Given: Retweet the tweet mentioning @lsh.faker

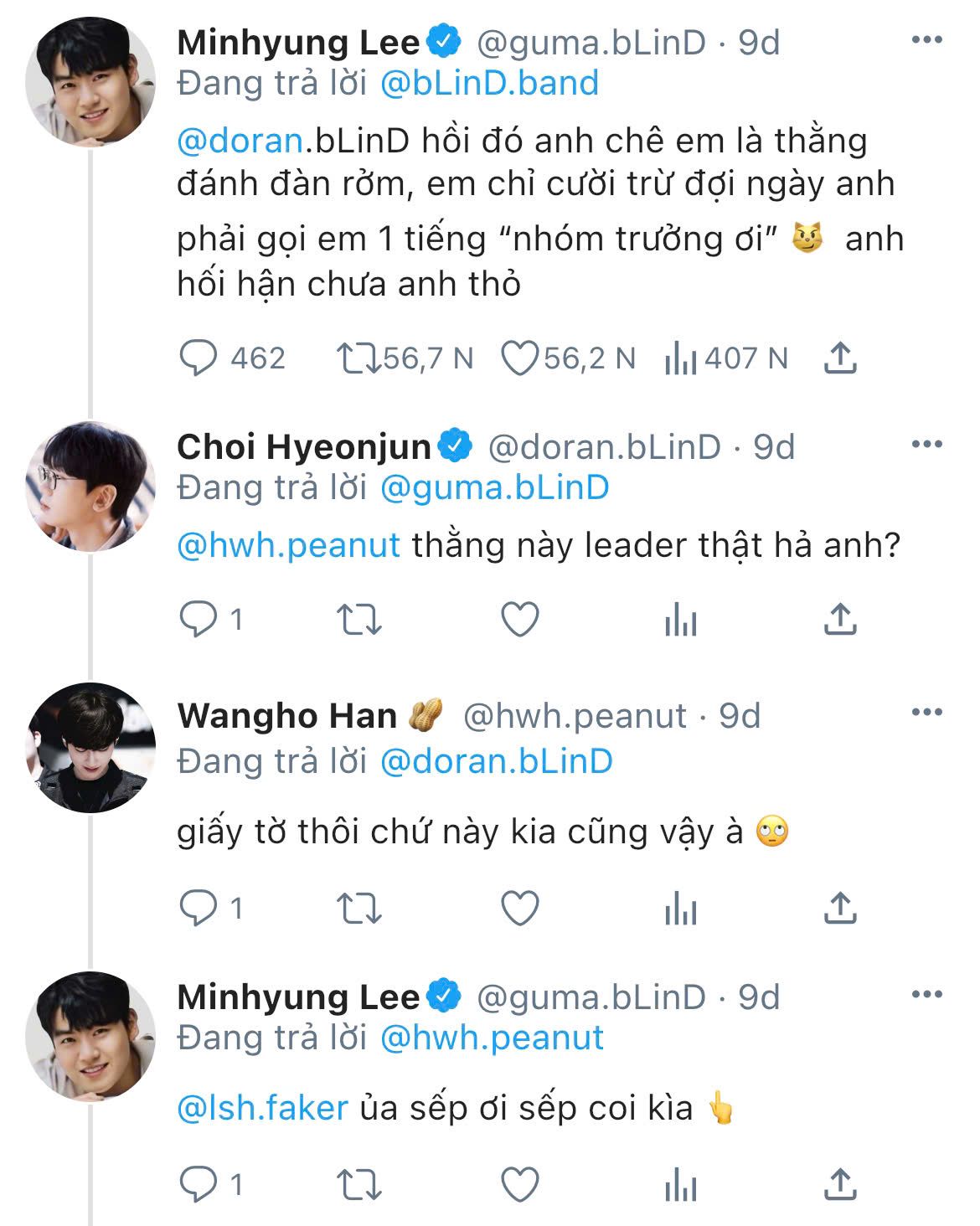Looking at the screenshot, I should pos(358,1185).
